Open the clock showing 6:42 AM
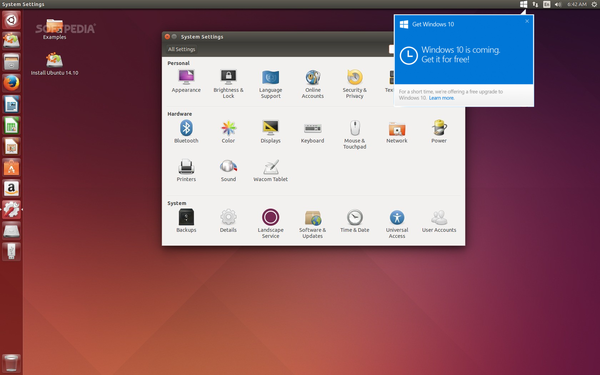600x375 pixels. 577,4
